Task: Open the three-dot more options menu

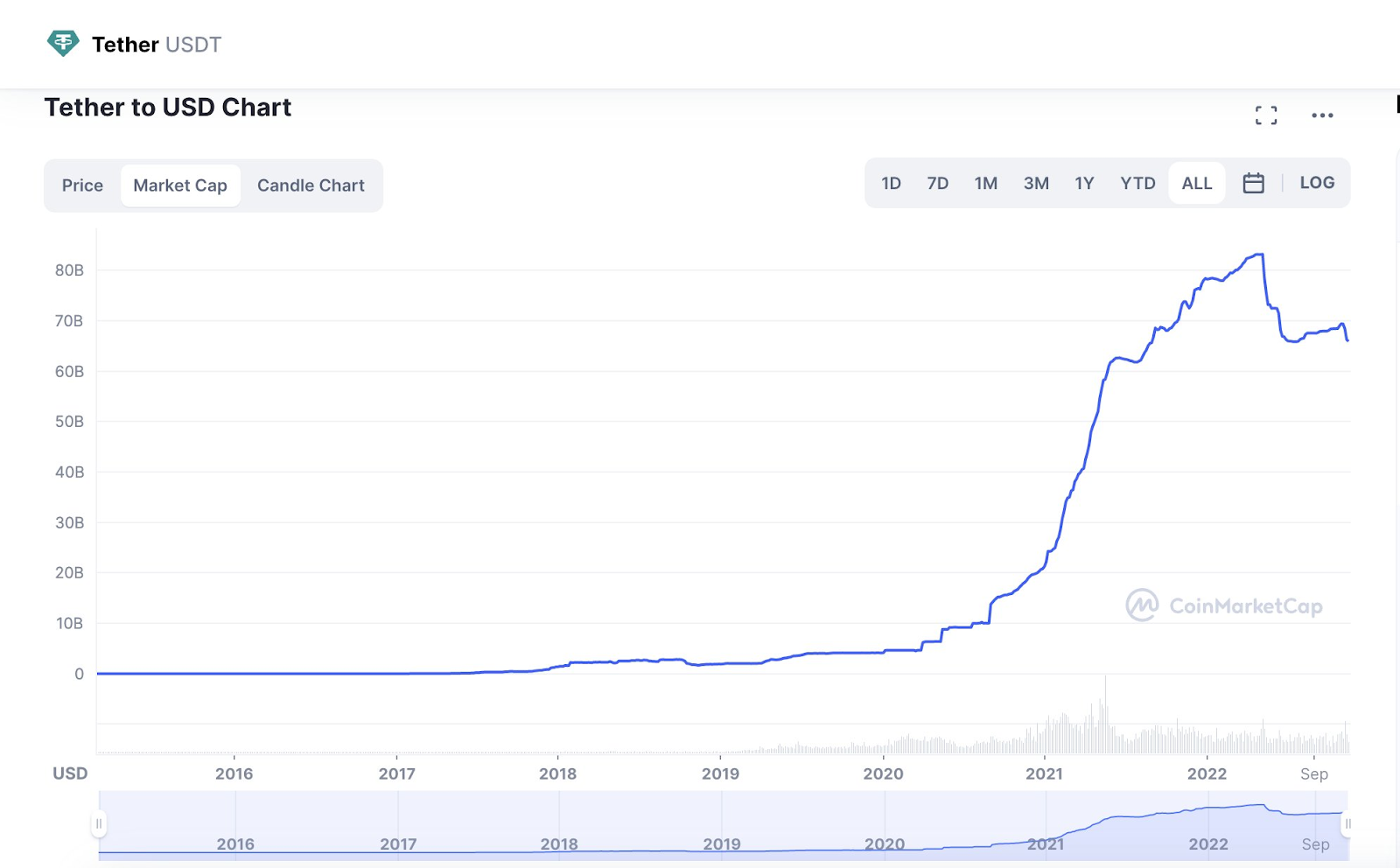Action: (x=1322, y=115)
